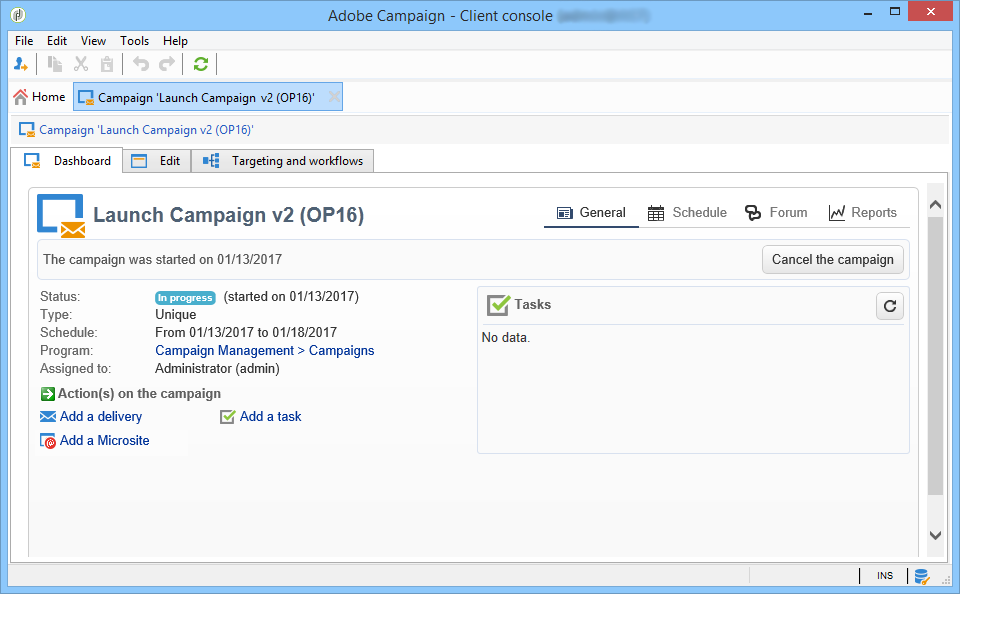The image size is (989, 622).
Task: Click the Cancel the campaign button
Action: (833, 260)
